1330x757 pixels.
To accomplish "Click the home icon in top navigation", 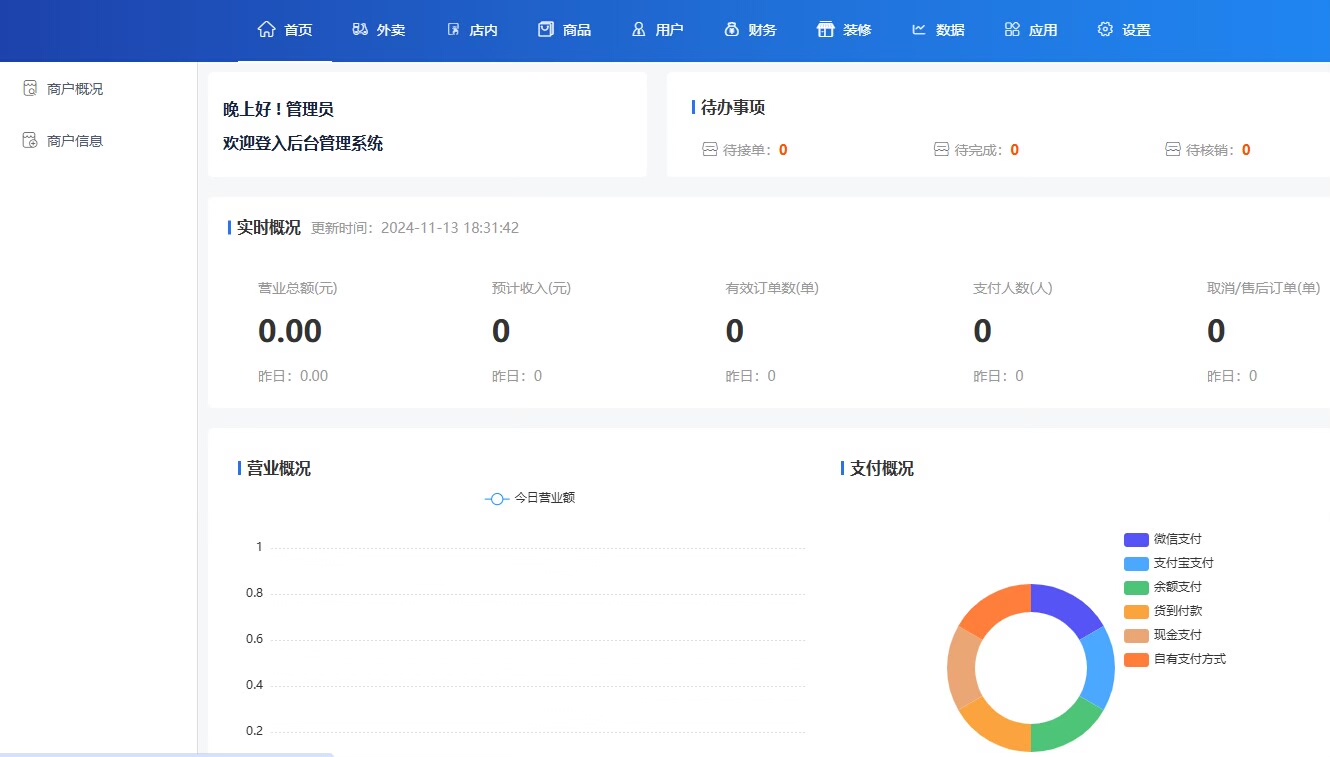I will [x=266, y=30].
